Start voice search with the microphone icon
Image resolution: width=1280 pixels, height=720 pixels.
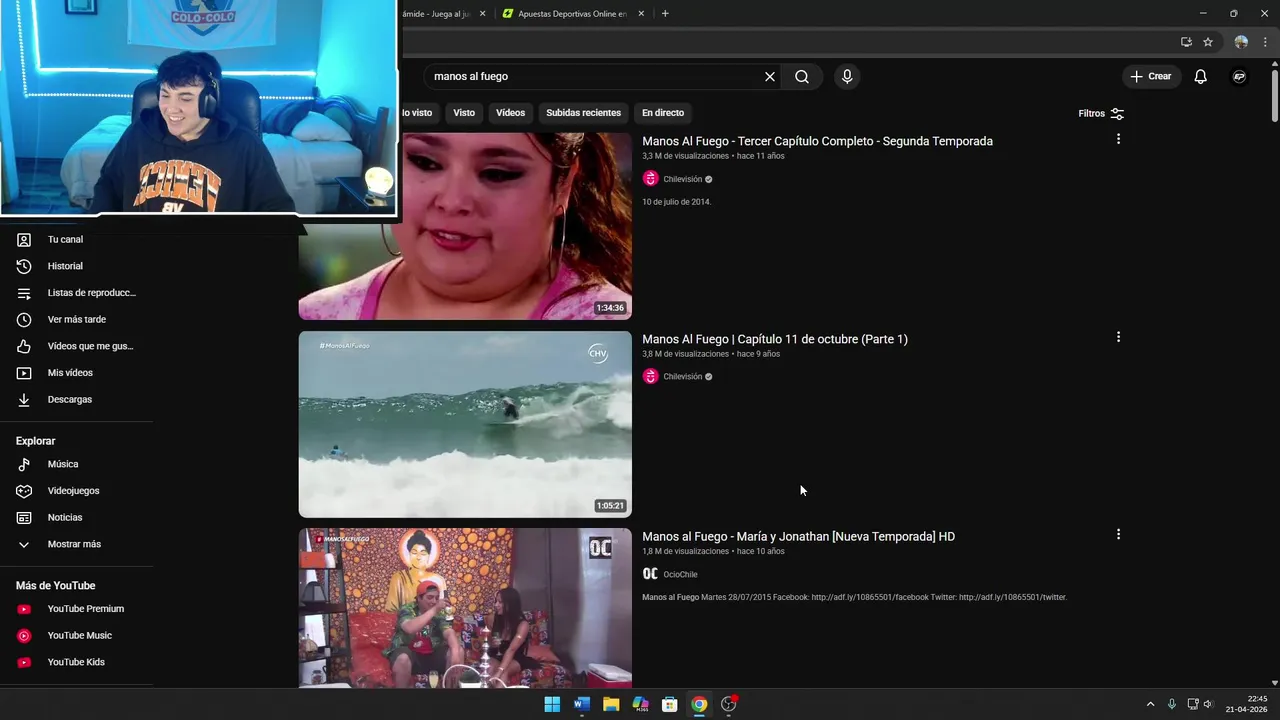(x=847, y=77)
